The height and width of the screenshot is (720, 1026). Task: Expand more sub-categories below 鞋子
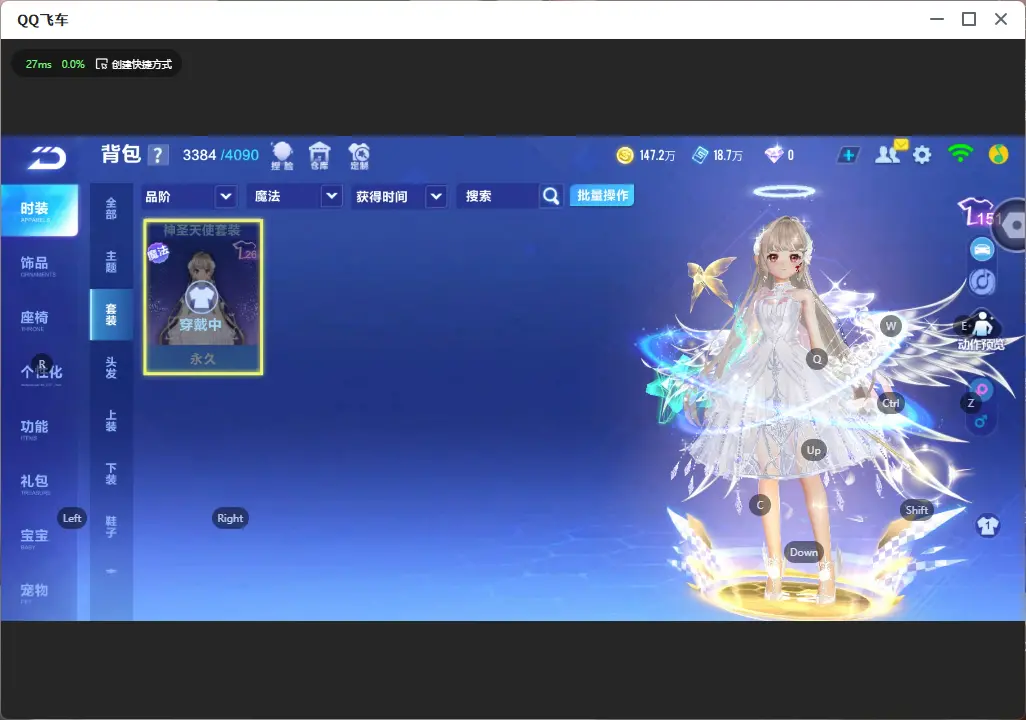tap(111, 571)
